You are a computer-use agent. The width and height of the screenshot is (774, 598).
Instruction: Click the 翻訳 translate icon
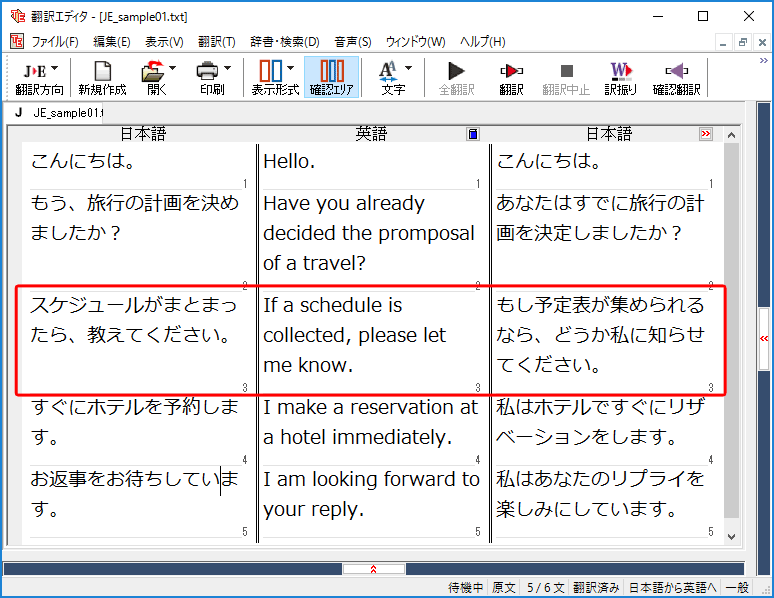(x=511, y=72)
